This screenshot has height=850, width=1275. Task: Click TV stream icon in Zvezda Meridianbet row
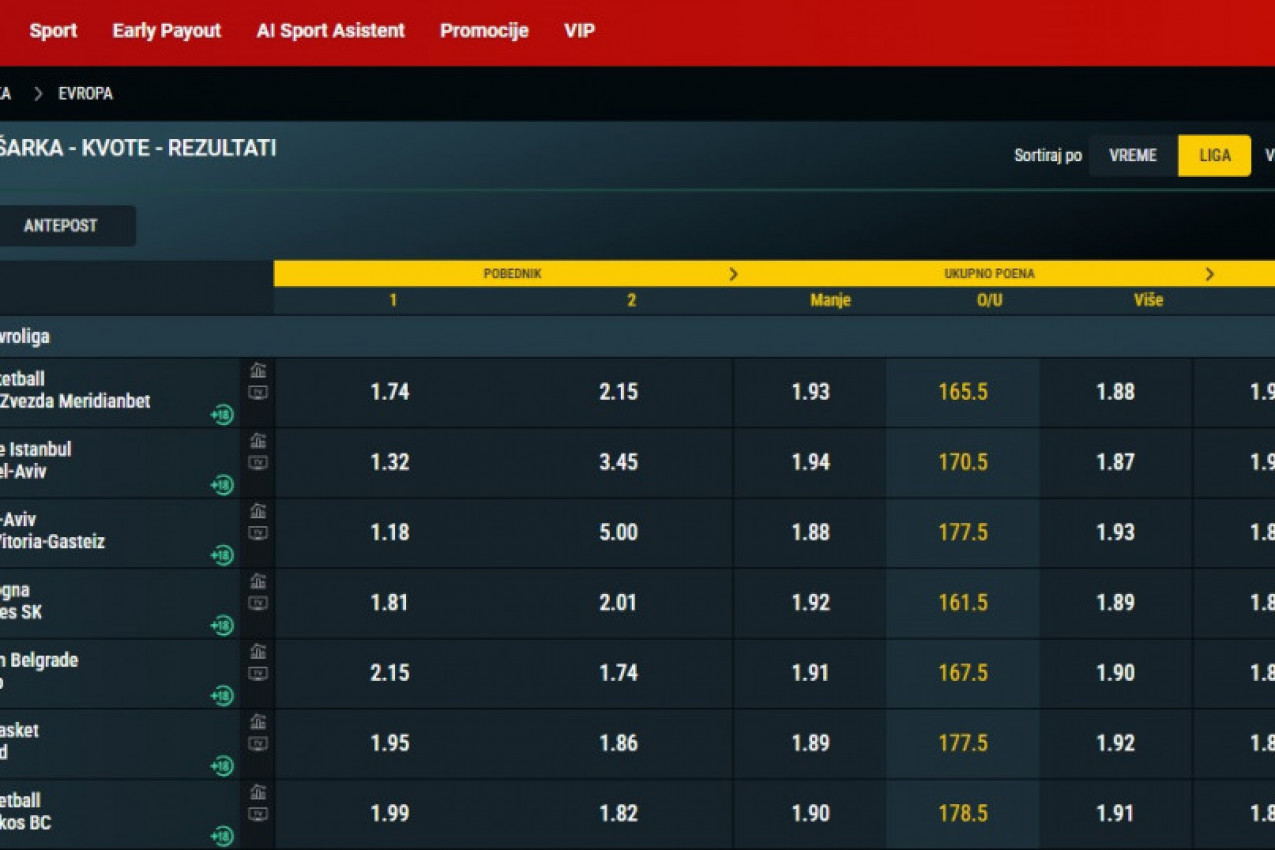coord(258,393)
